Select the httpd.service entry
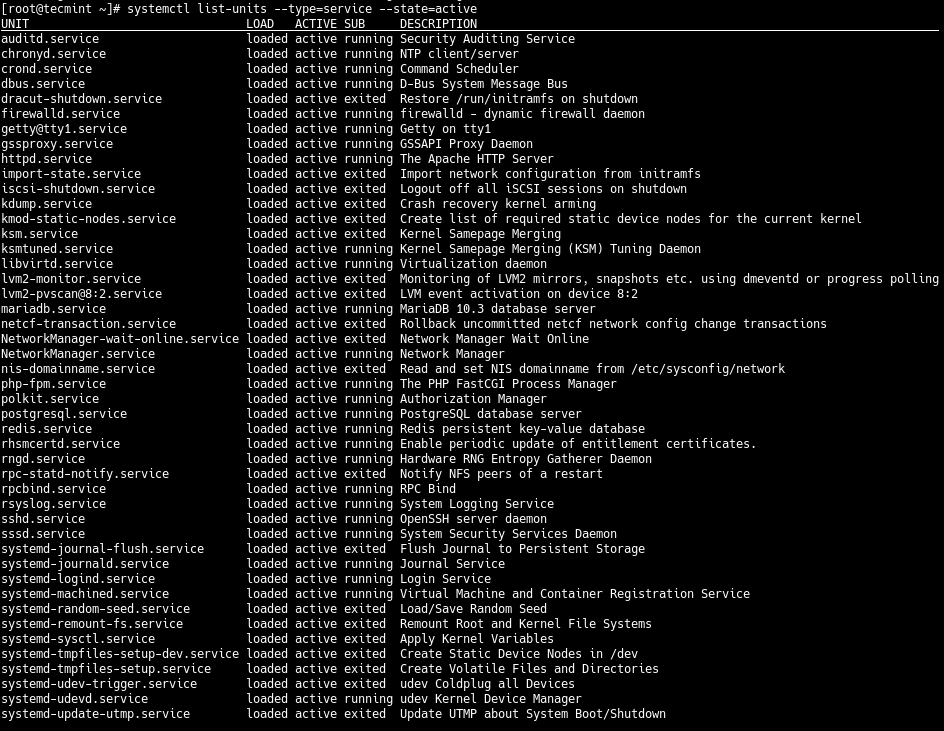This screenshot has height=731, width=944. point(46,159)
